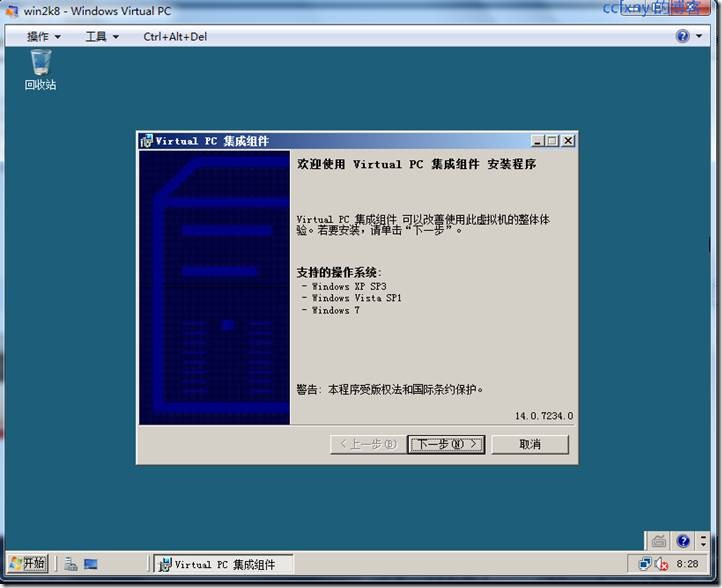
Task: Click the version text 14.0.7234.0
Action: pos(543,416)
